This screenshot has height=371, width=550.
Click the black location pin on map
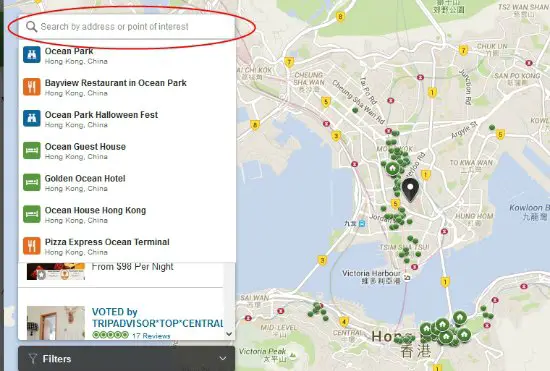pyautogui.click(x=410, y=190)
